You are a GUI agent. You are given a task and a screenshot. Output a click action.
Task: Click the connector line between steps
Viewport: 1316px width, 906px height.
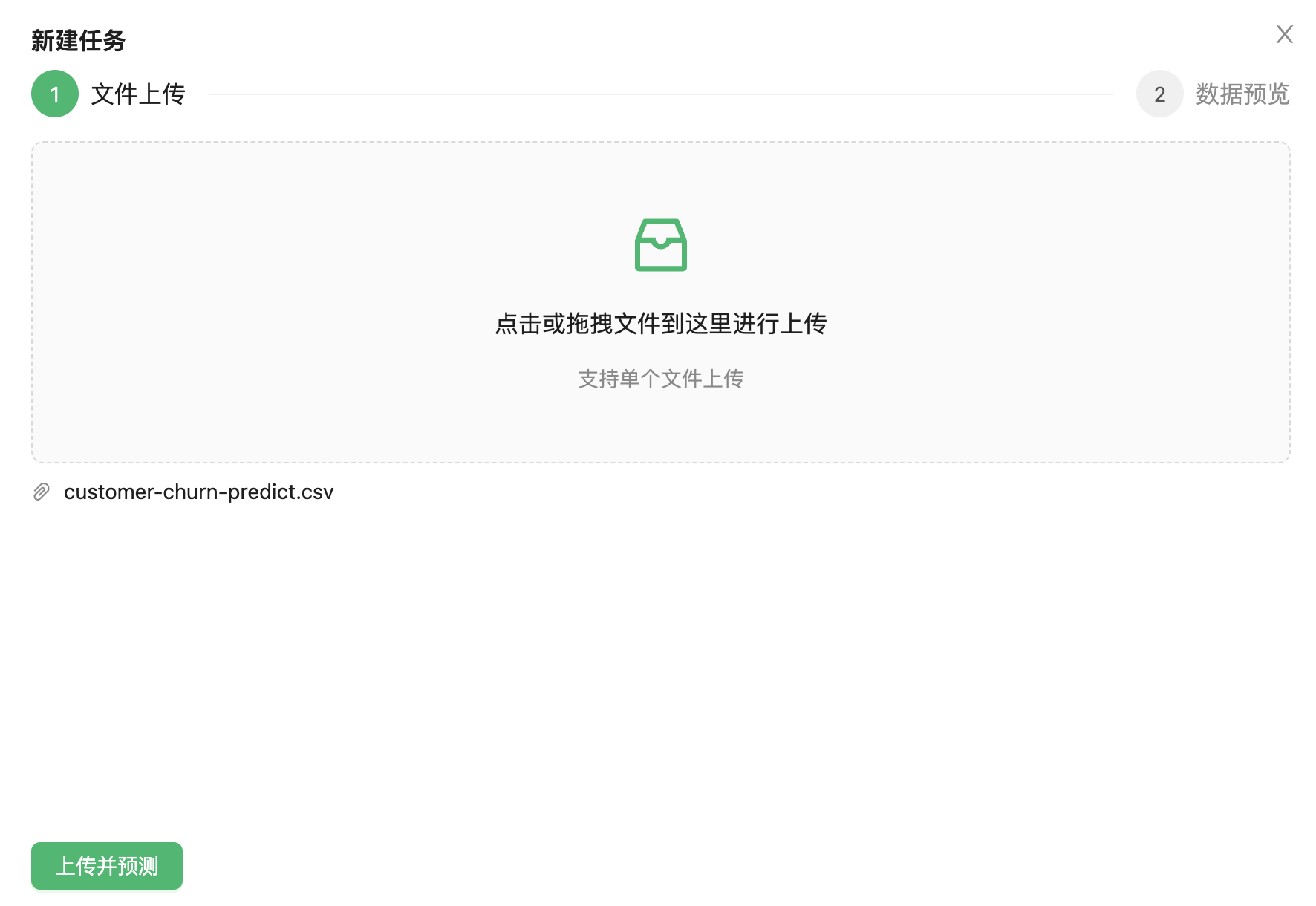point(660,94)
